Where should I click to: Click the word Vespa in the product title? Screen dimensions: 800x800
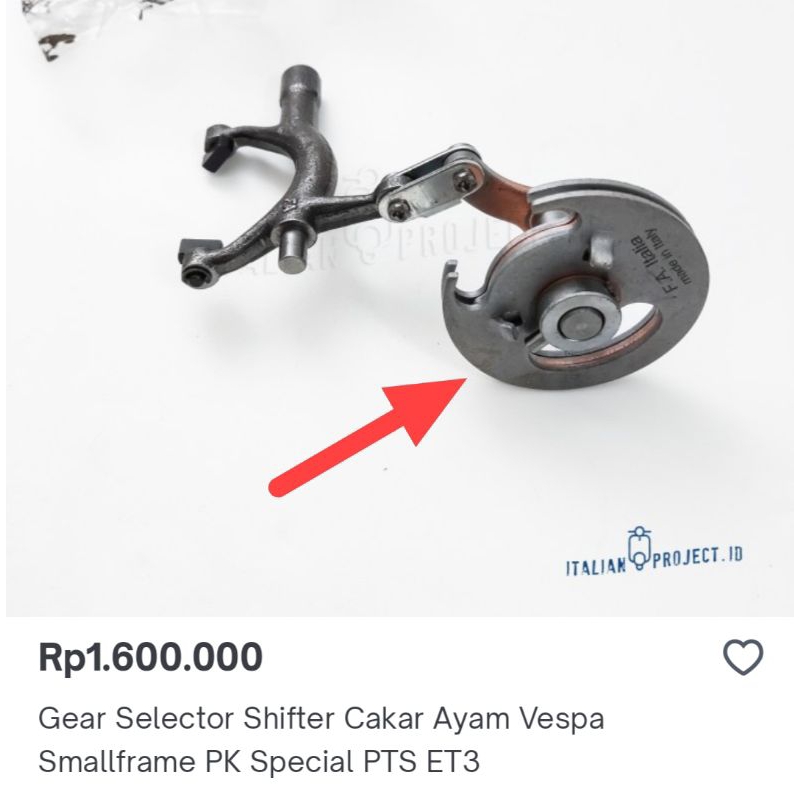point(562,719)
